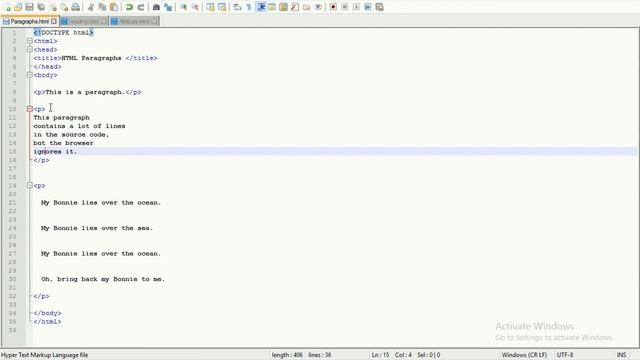Click the Cut scissors icon

click(x=91, y=7)
